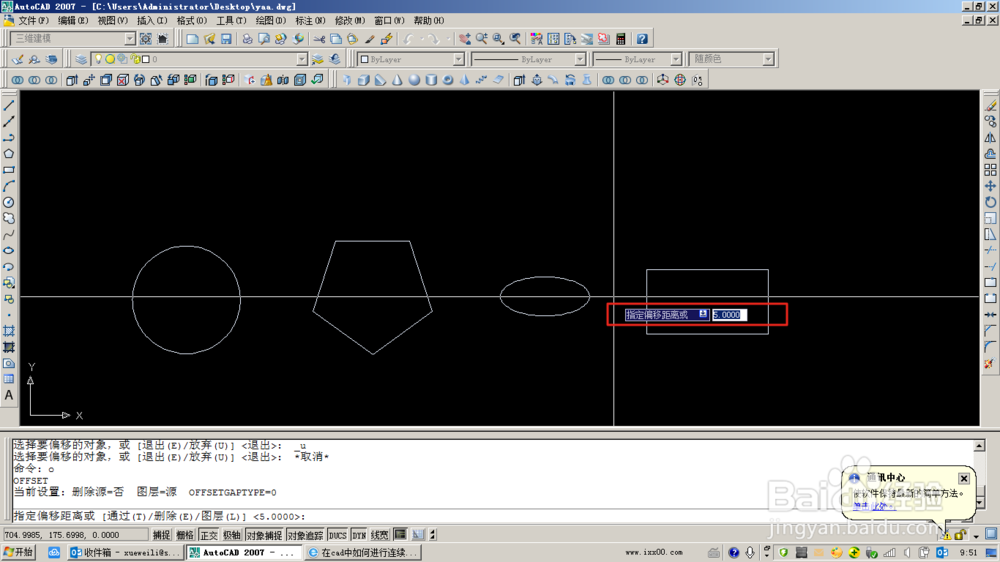This screenshot has width=1000, height=562.
Task: Open the ByLayer color dropdown
Action: coord(459,59)
